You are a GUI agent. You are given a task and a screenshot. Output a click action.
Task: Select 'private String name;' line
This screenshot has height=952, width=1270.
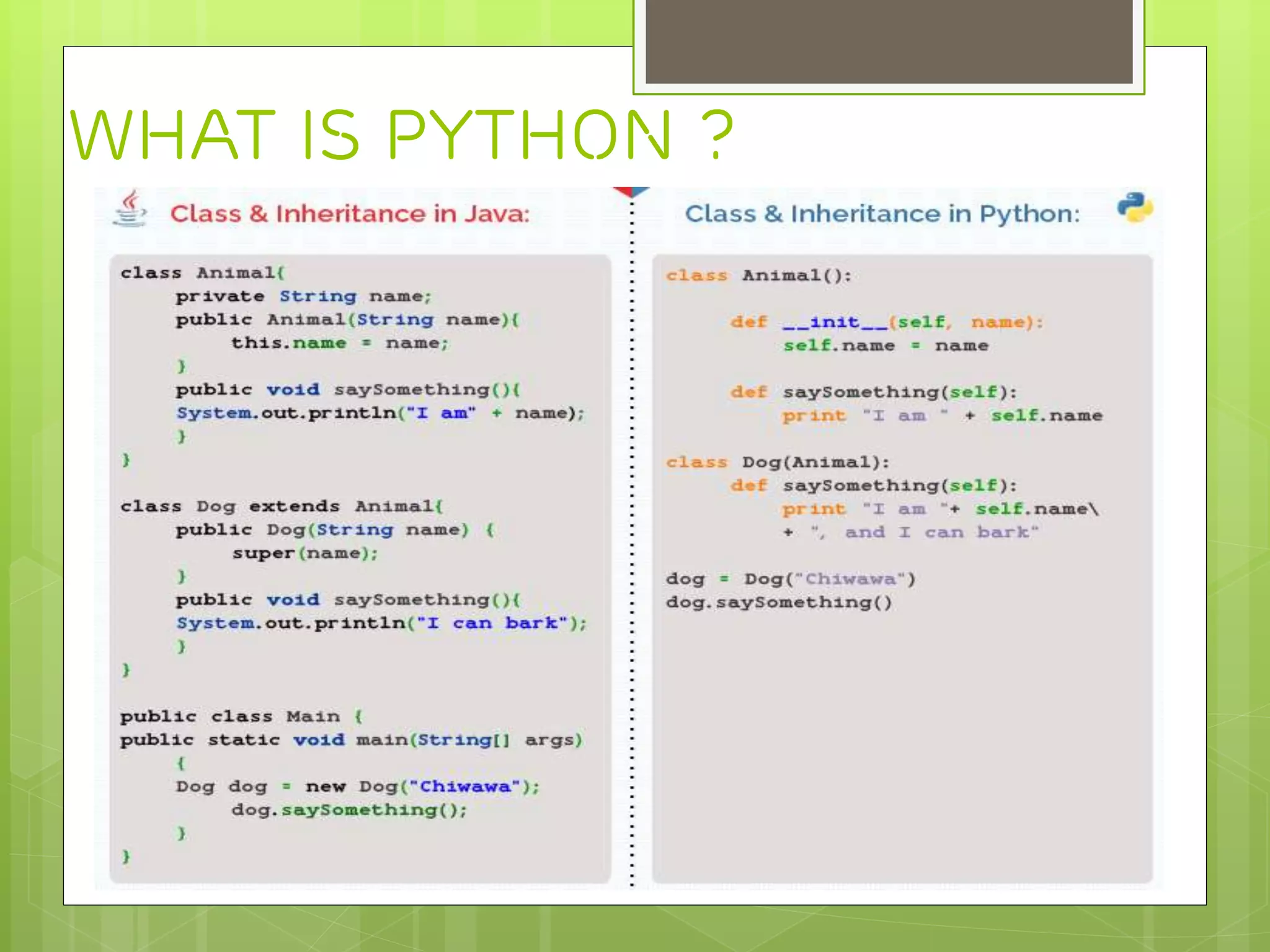(x=303, y=296)
